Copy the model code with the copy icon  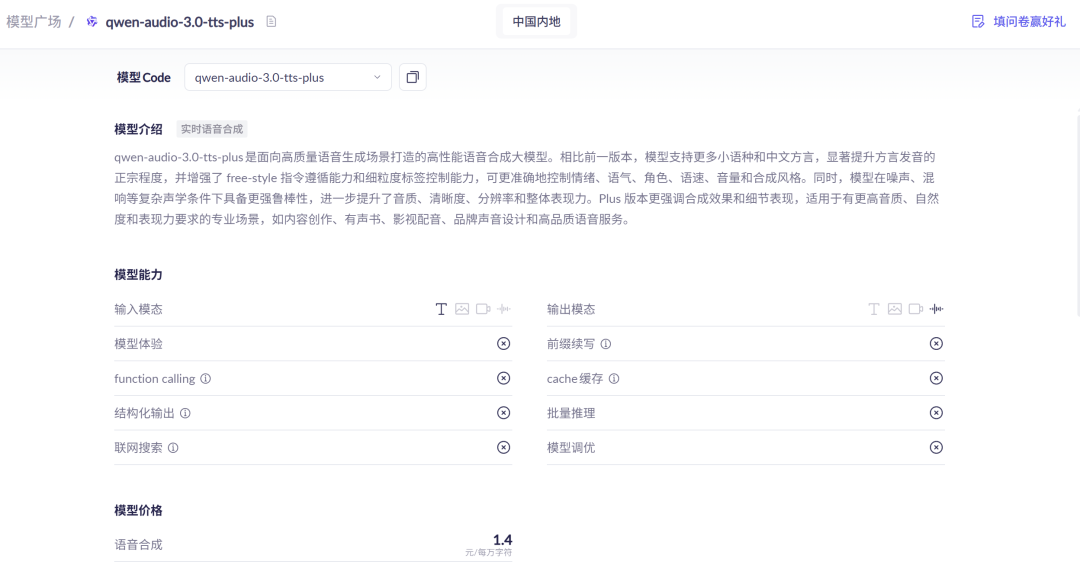tap(413, 77)
